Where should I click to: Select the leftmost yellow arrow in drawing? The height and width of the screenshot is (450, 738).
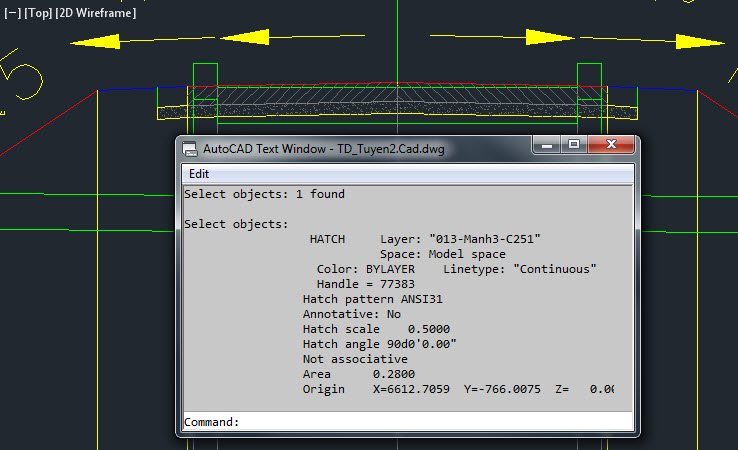pyautogui.click(x=108, y=43)
